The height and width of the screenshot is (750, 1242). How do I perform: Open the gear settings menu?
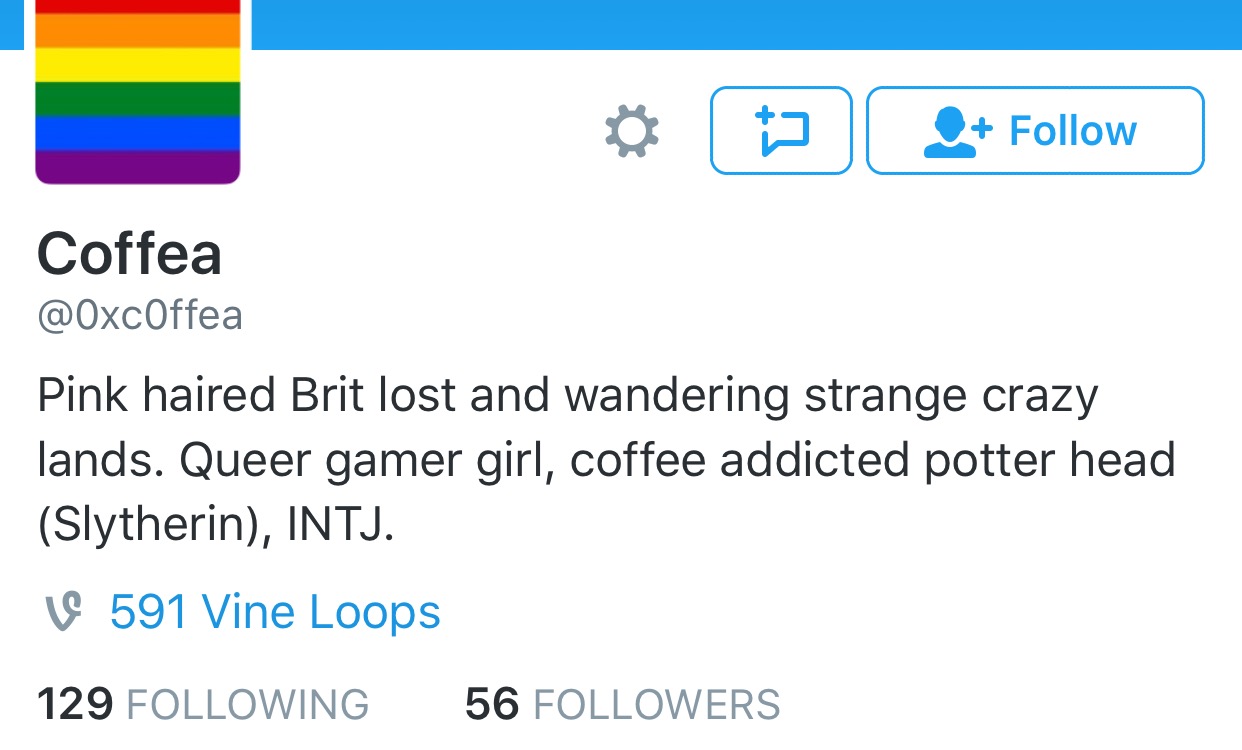click(x=632, y=131)
